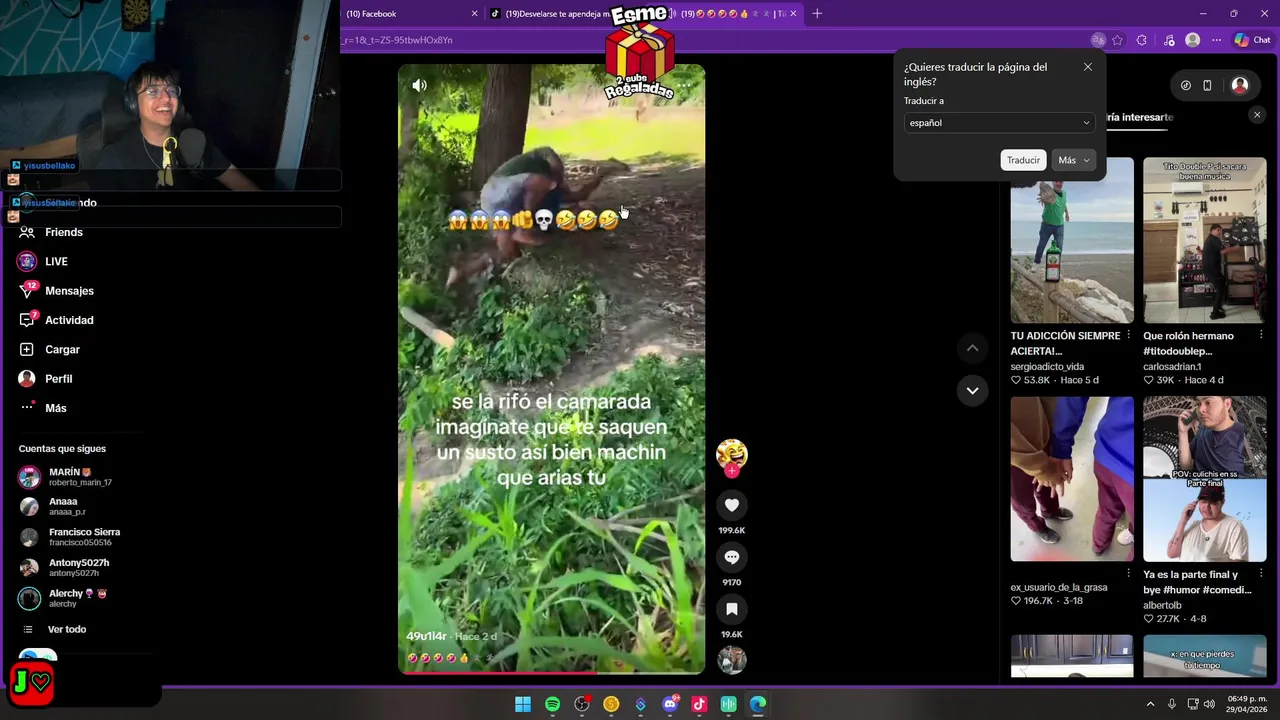Screen dimensions: 1280x720
Task: Open Spotify from the taskbar
Action: coord(553,704)
